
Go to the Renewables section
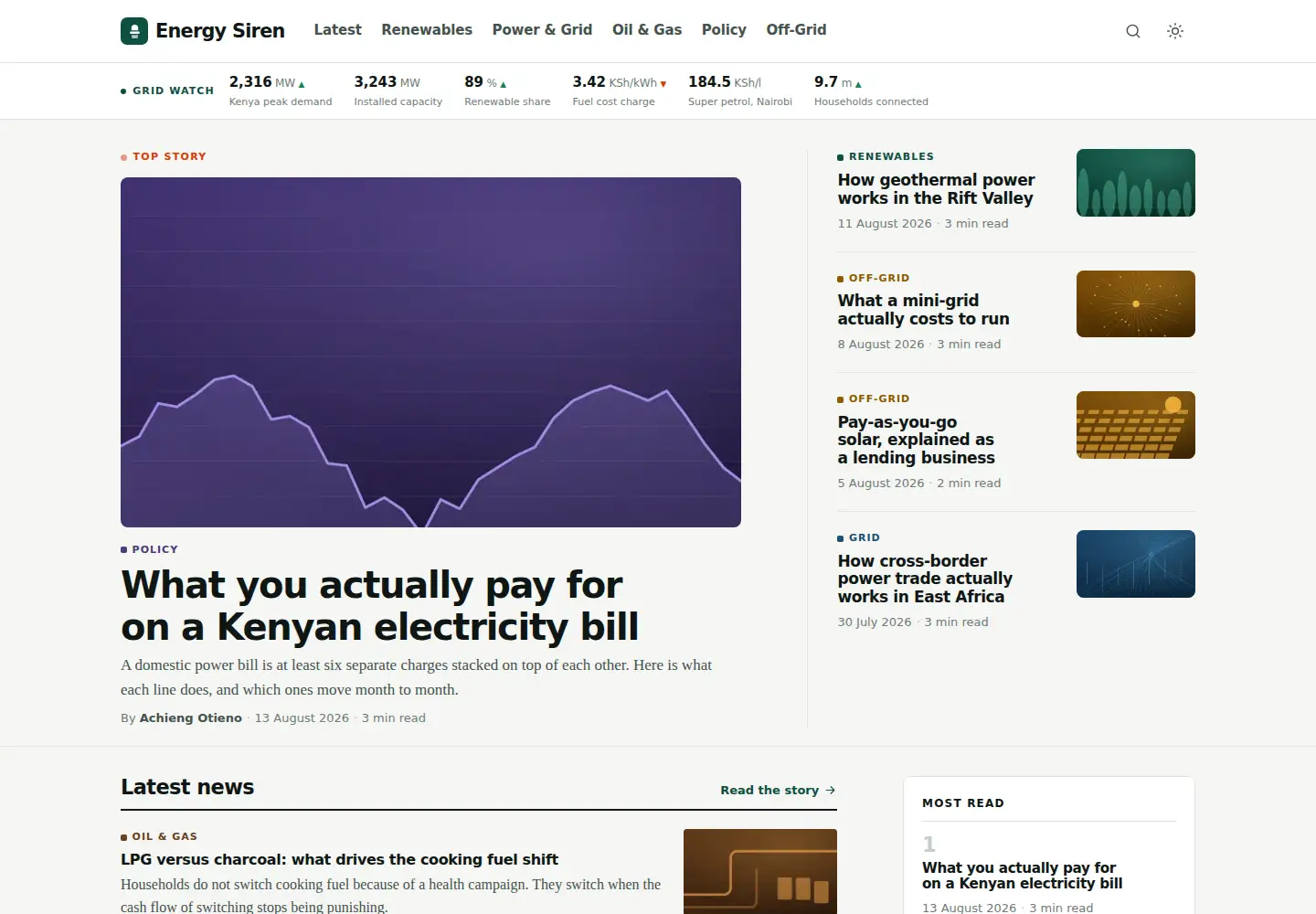coord(427,30)
